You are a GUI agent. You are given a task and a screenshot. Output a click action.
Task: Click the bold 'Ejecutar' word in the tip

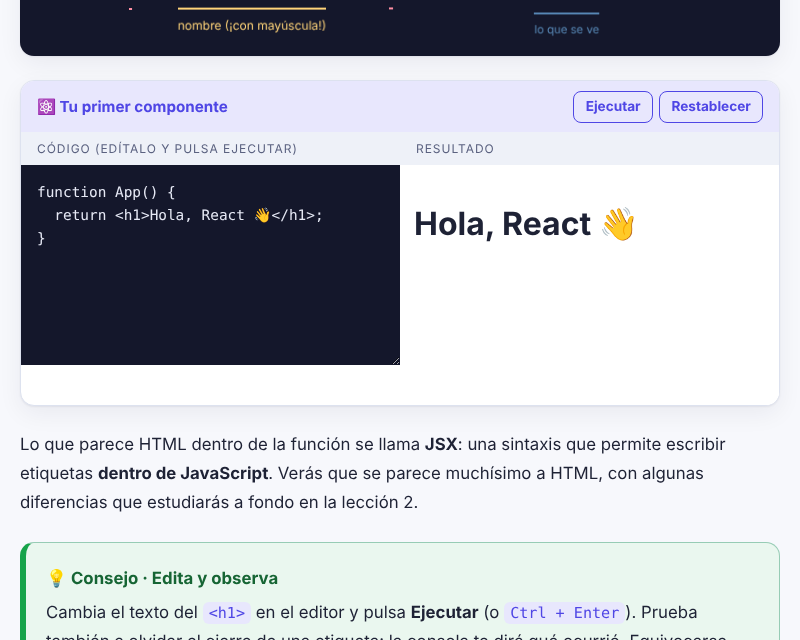[444, 612]
